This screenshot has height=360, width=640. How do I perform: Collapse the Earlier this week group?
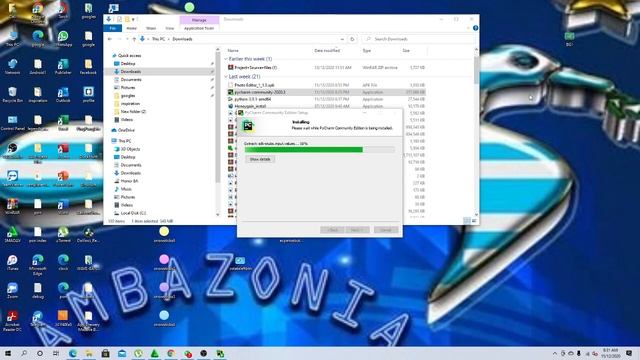pyautogui.click(x=226, y=59)
